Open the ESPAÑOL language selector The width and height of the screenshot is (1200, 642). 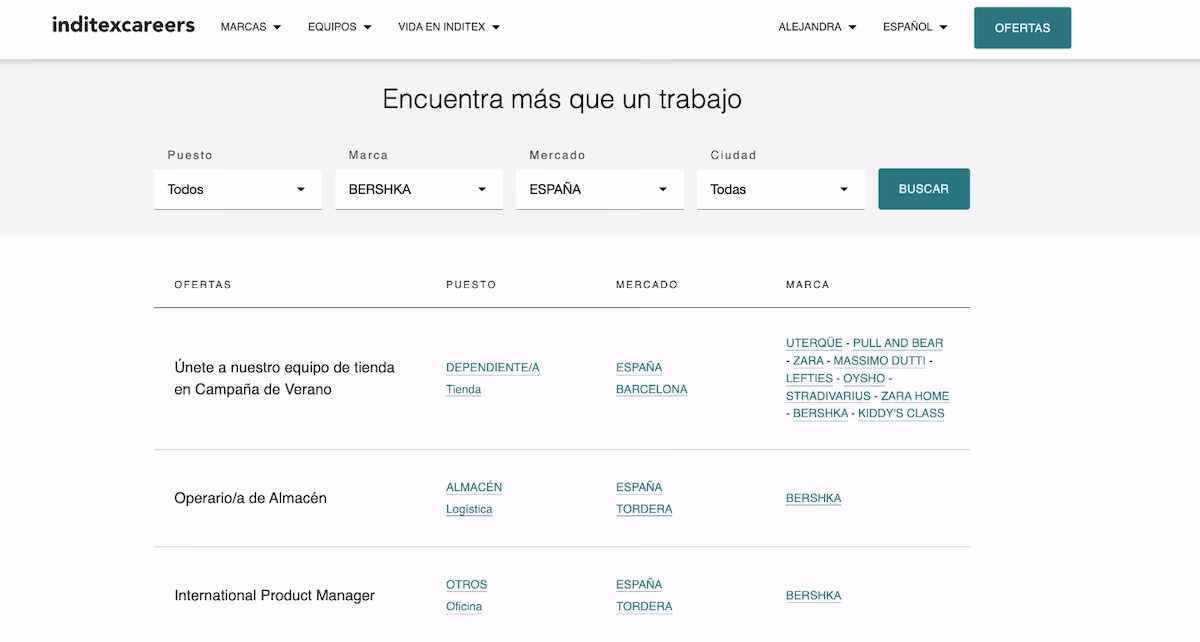point(914,27)
